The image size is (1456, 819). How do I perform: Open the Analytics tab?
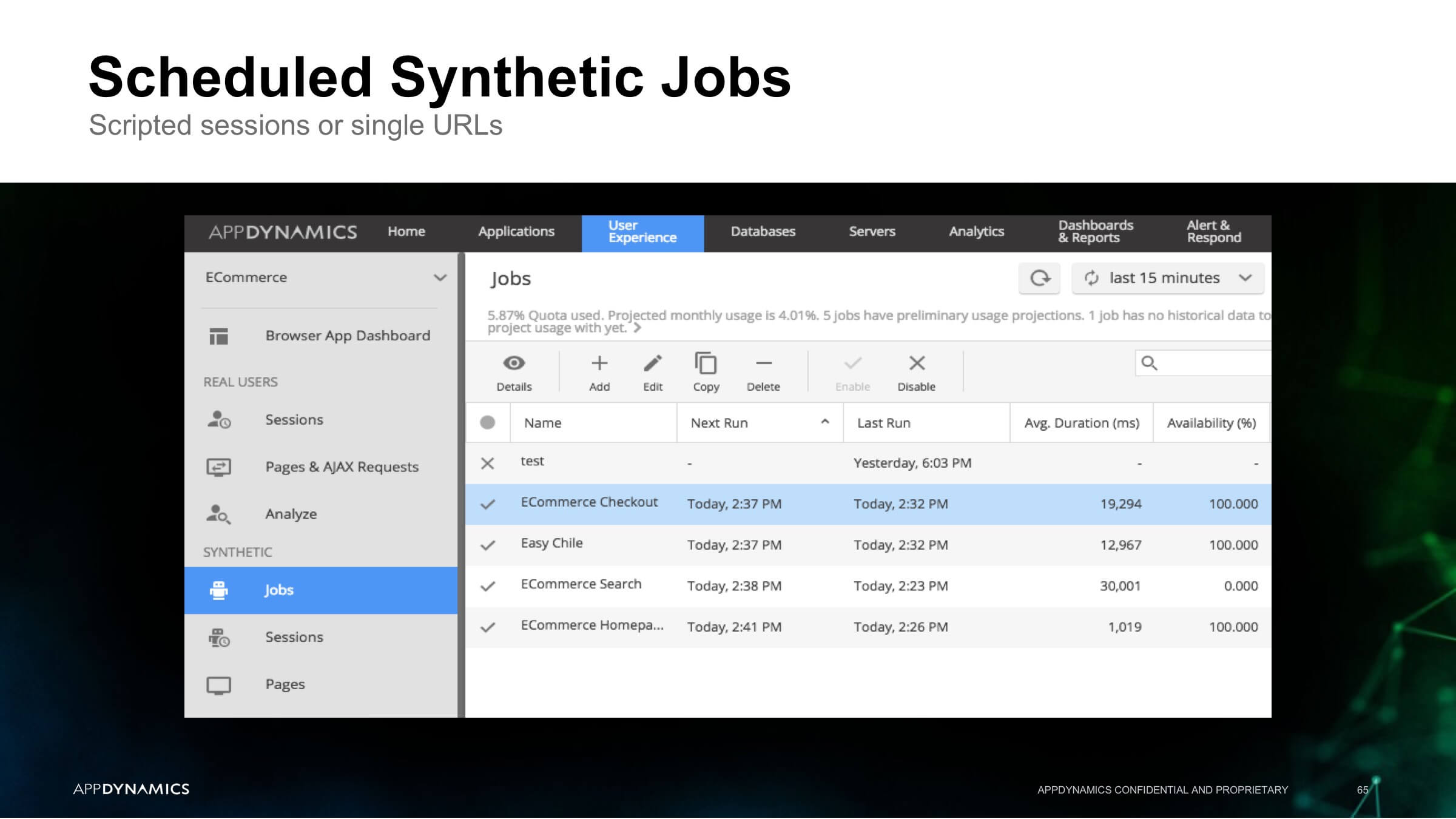point(977,231)
